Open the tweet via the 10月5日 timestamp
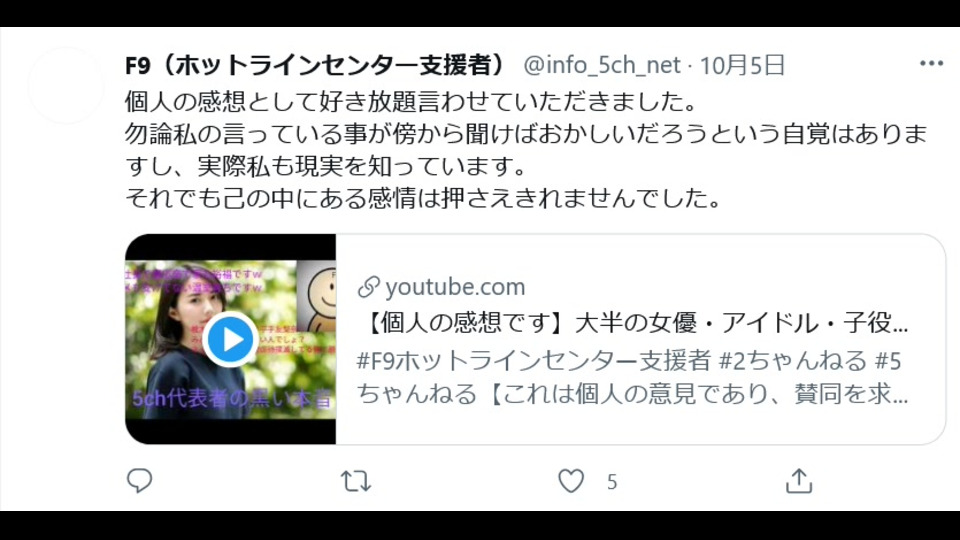The image size is (960, 540). 743,65
